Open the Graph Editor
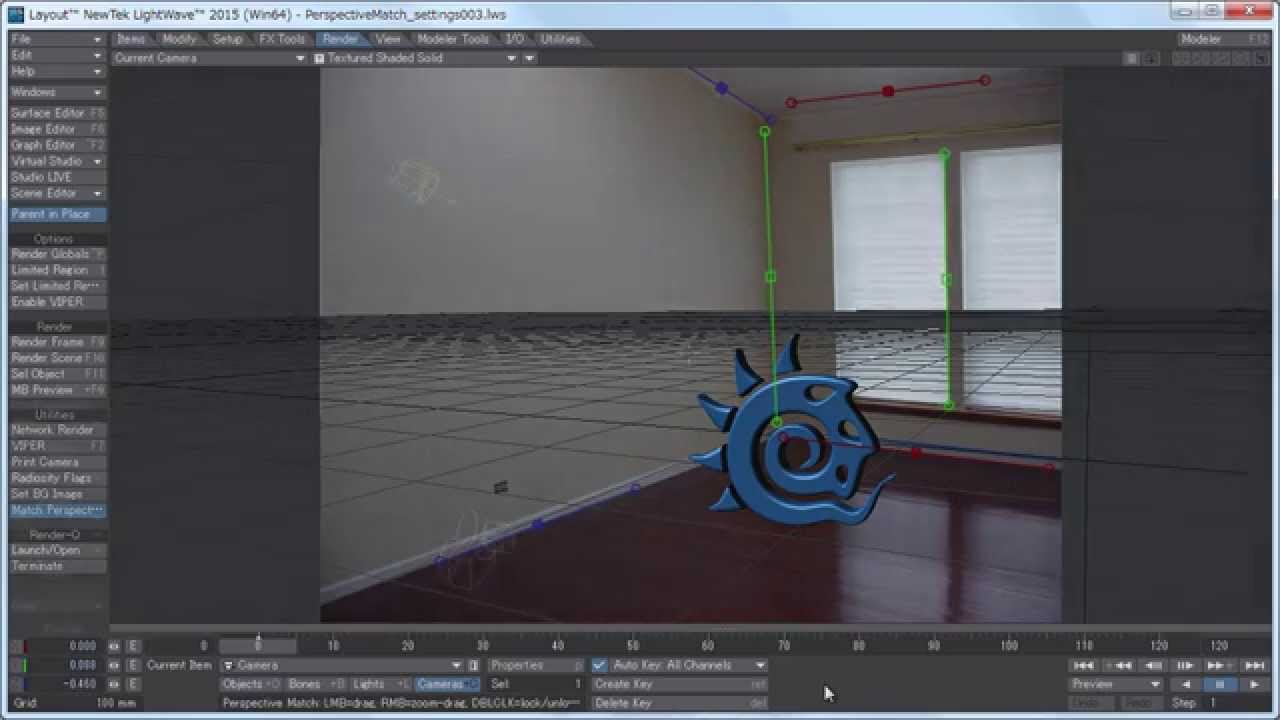This screenshot has height=720, width=1280. 57,145
